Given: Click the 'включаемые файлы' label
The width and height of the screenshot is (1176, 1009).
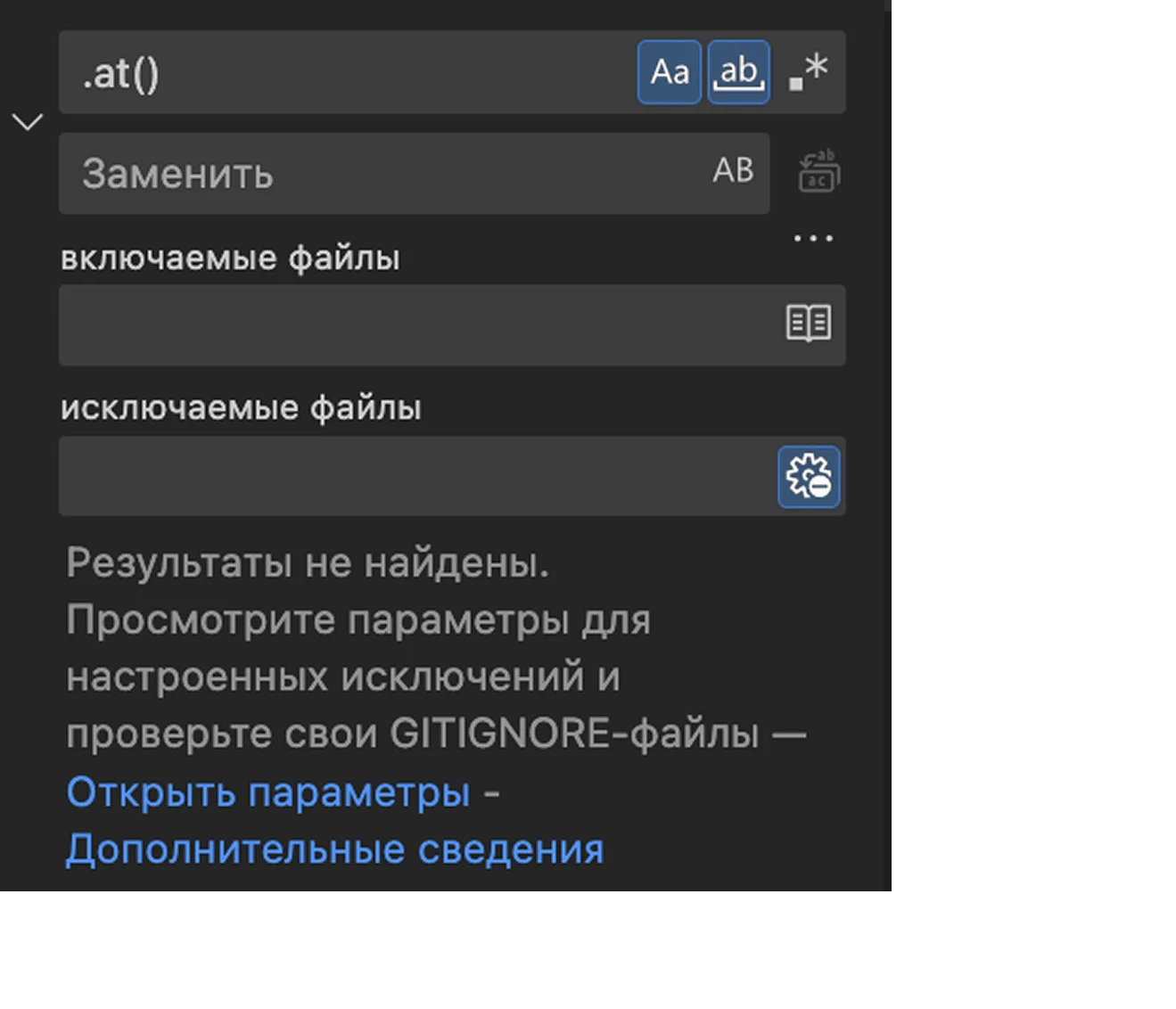Looking at the screenshot, I should (230, 258).
